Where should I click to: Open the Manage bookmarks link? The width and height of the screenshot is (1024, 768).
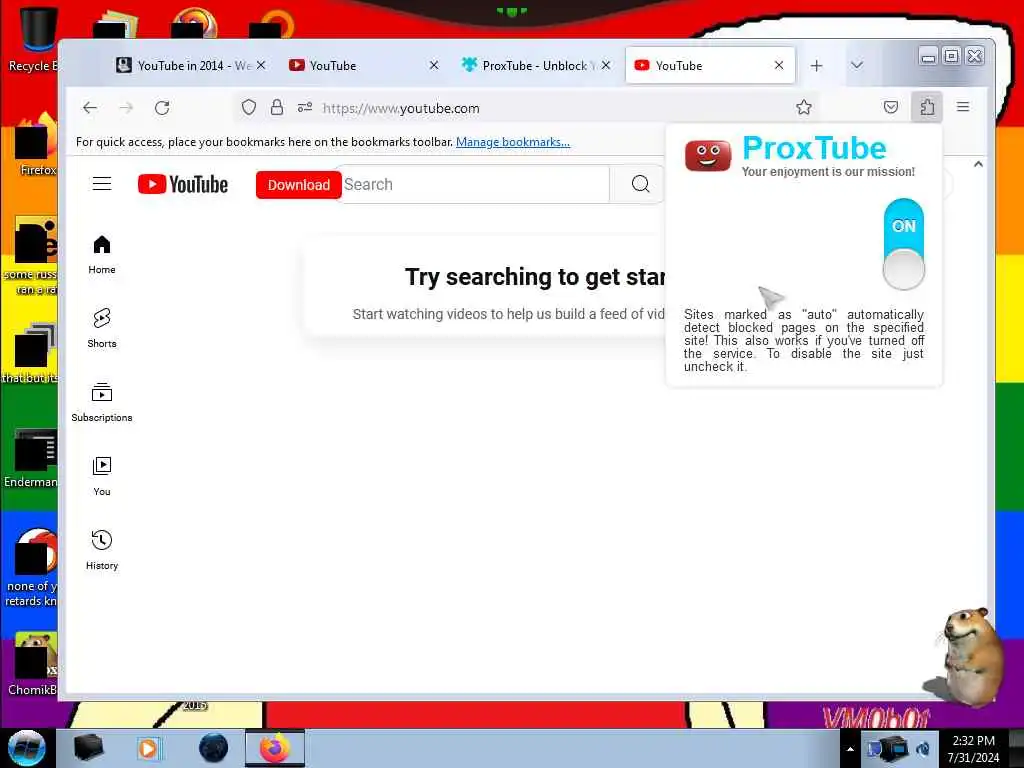tap(513, 142)
